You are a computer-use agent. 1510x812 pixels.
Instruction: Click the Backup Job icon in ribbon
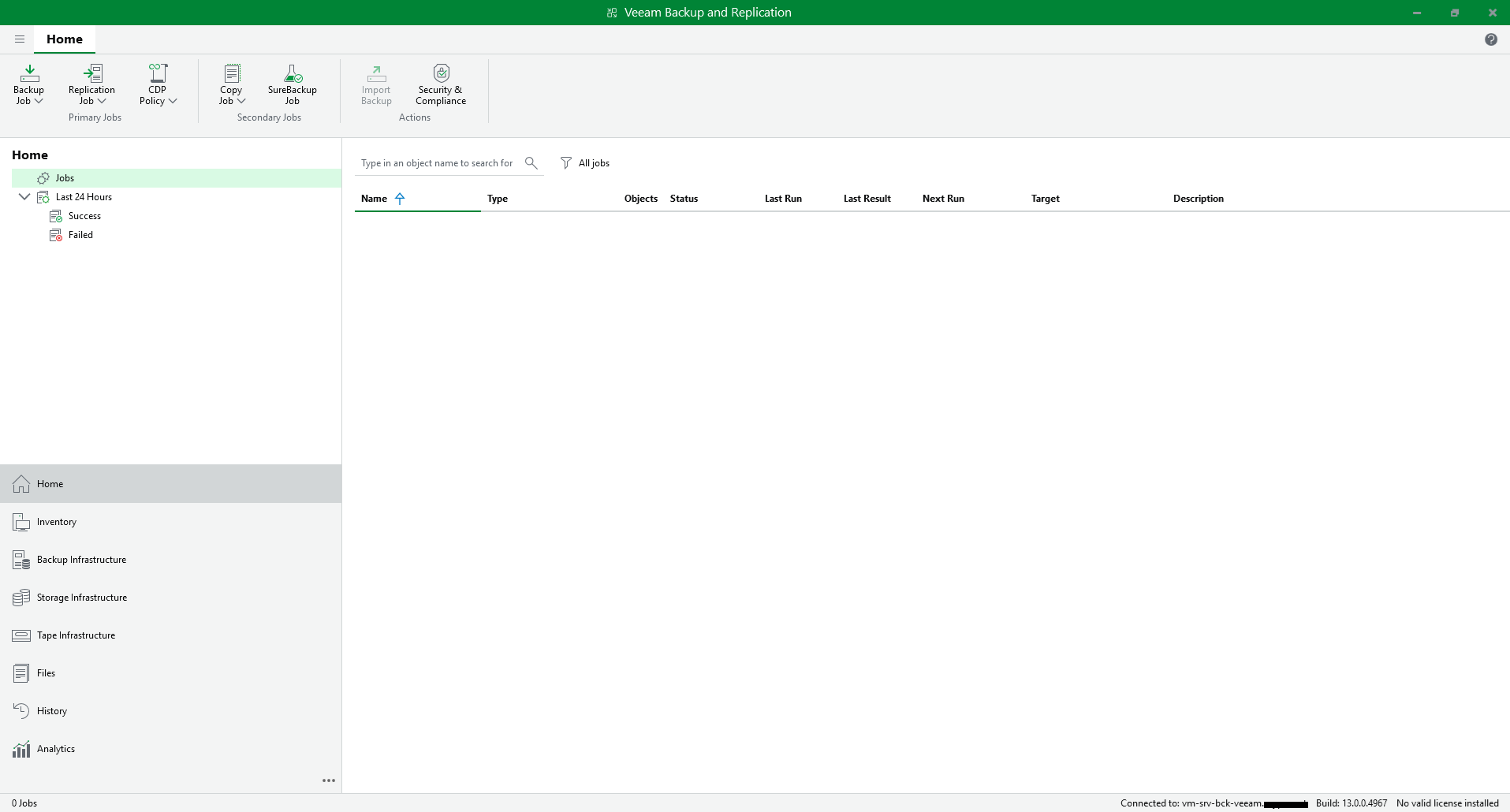tap(29, 74)
